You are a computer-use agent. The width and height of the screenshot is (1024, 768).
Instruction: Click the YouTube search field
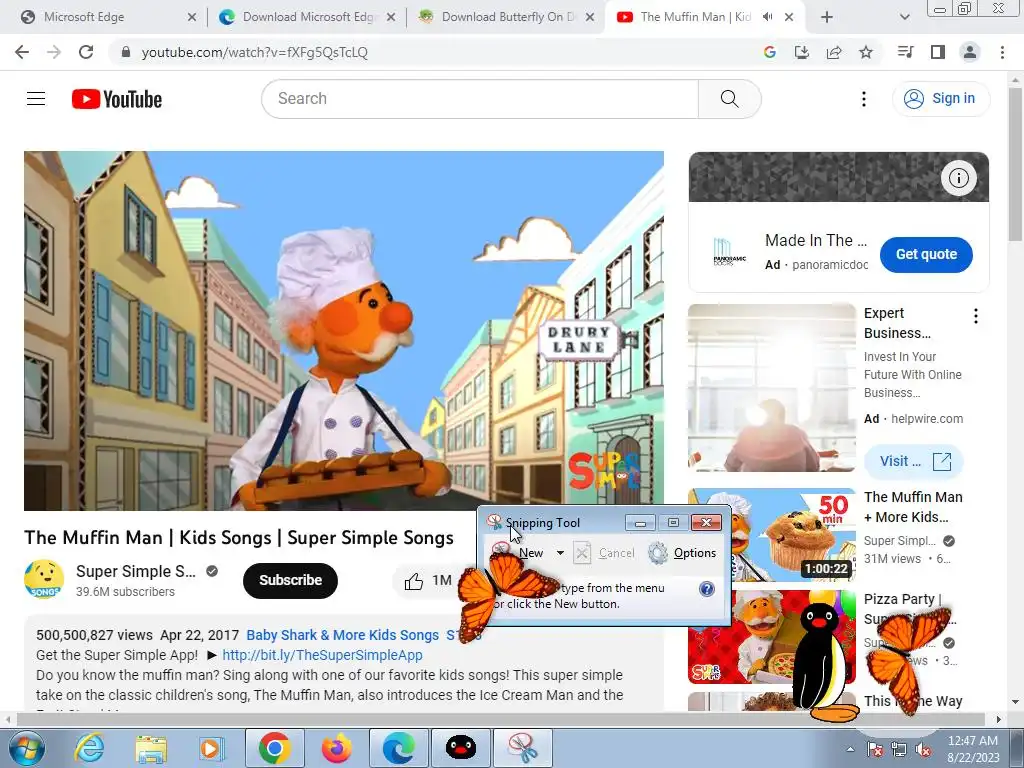pos(480,99)
